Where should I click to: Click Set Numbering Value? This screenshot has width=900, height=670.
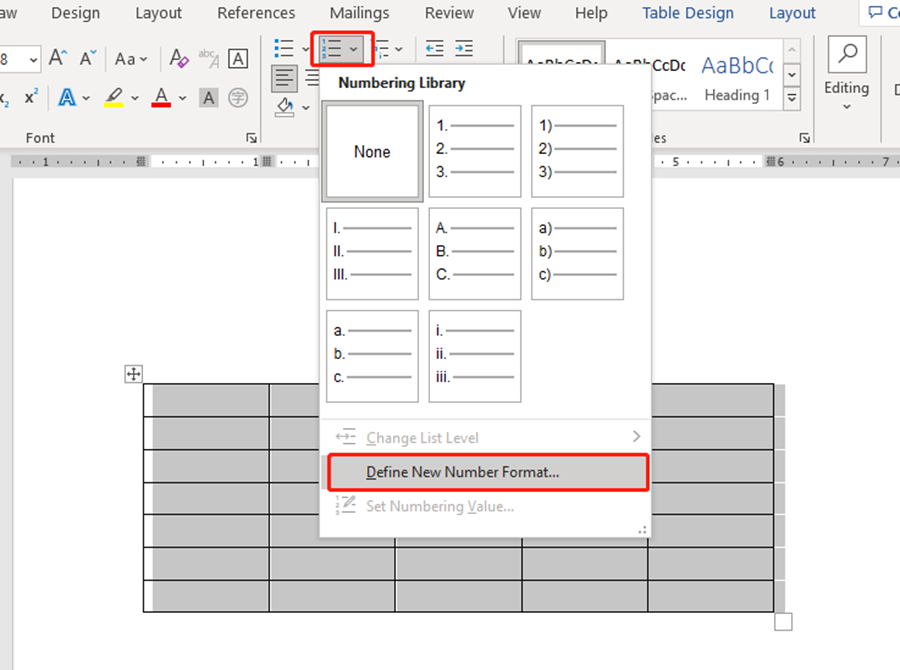tap(485, 506)
